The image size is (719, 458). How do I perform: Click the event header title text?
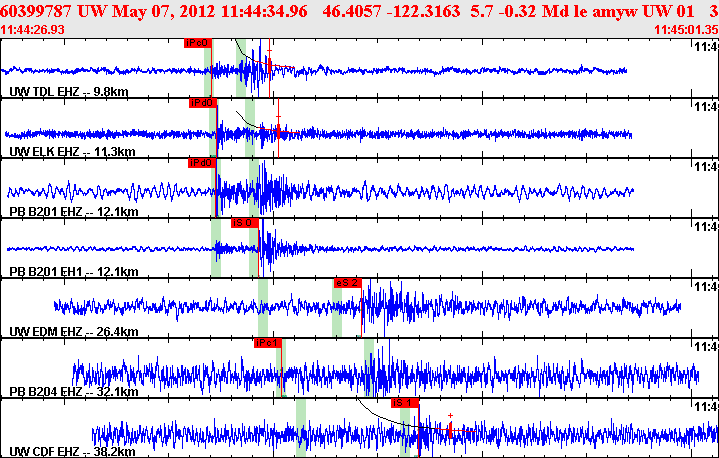[x=360, y=11]
